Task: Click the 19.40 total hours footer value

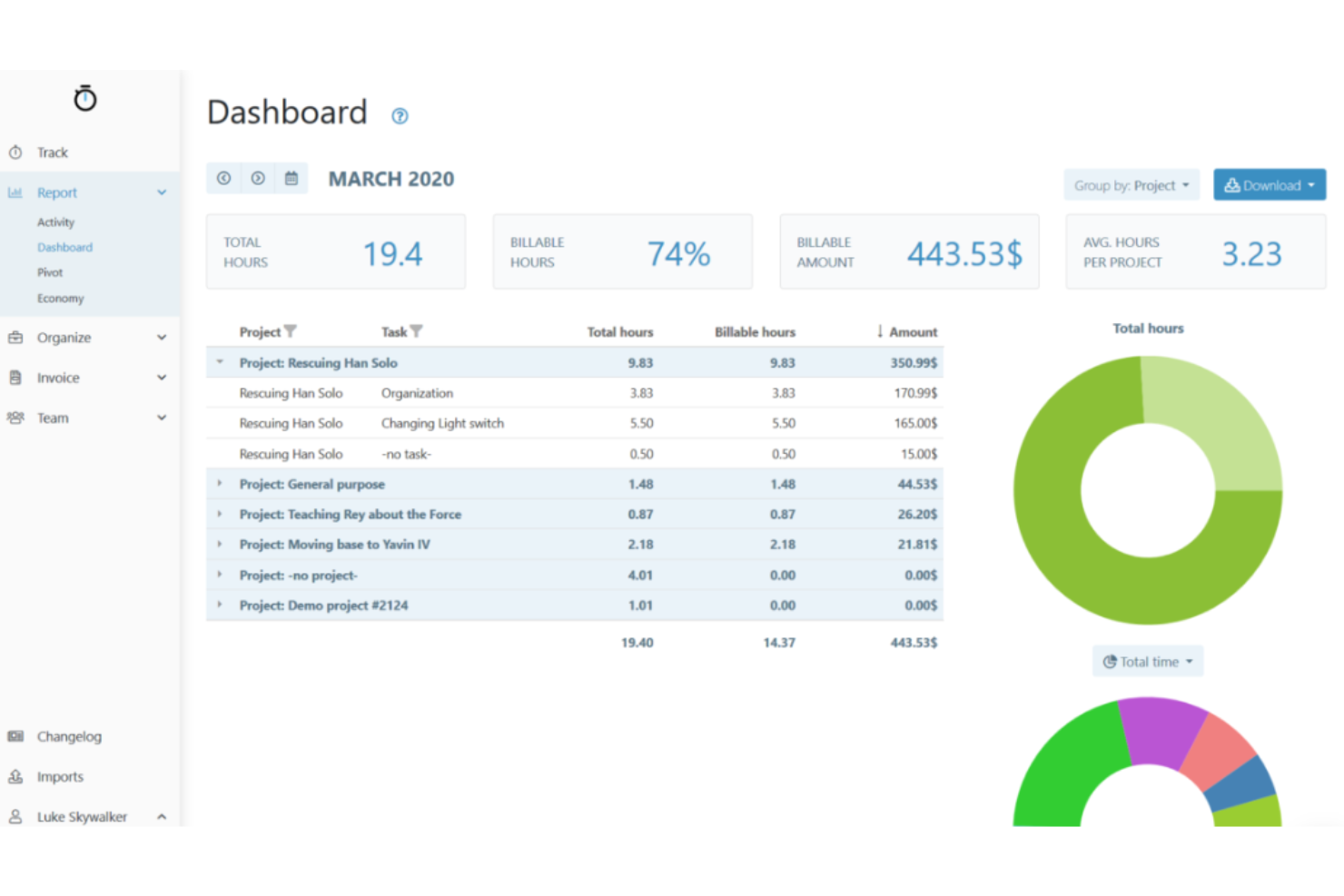Action: click(x=637, y=643)
